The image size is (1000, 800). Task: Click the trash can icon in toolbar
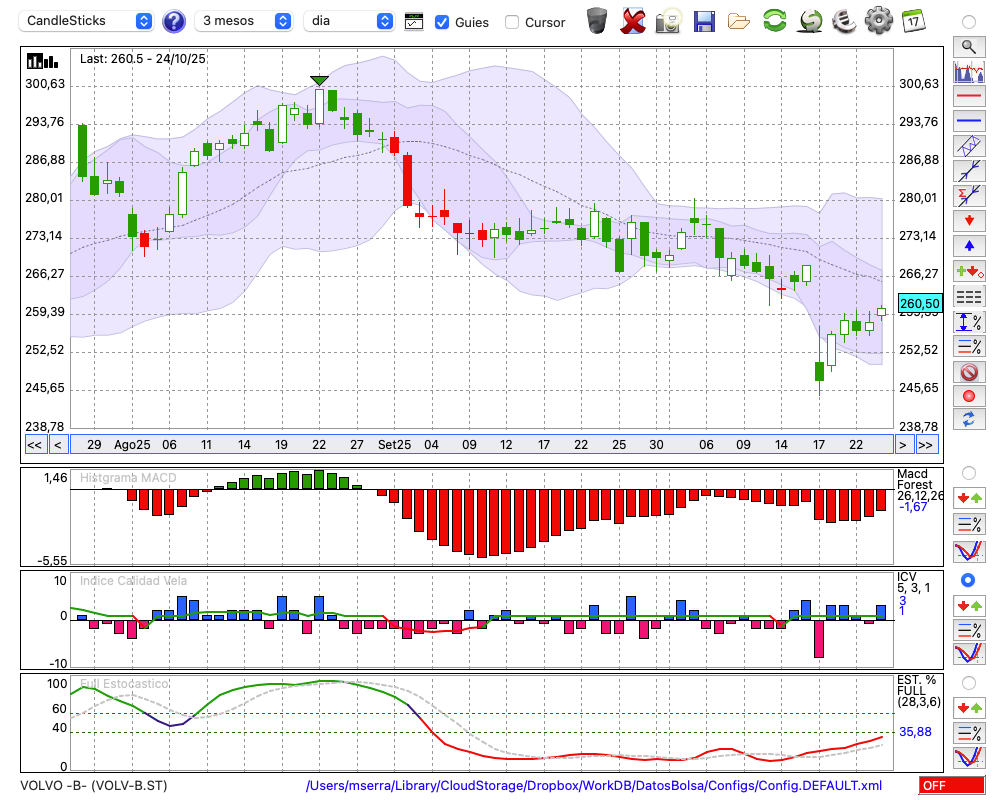tap(597, 21)
